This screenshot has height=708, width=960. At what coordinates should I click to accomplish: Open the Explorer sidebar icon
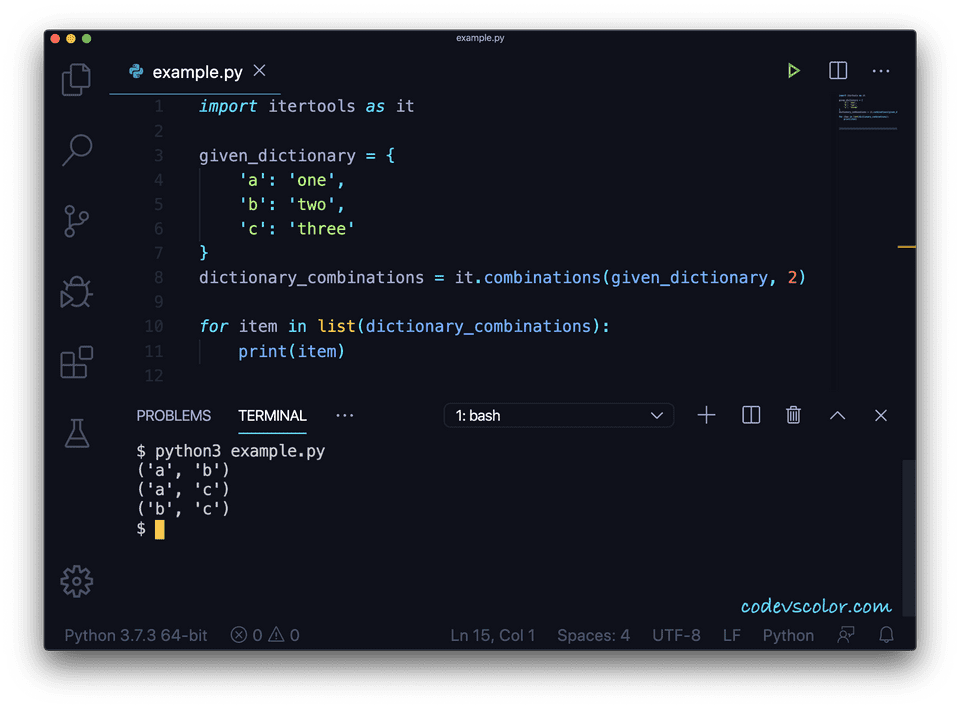[x=77, y=80]
